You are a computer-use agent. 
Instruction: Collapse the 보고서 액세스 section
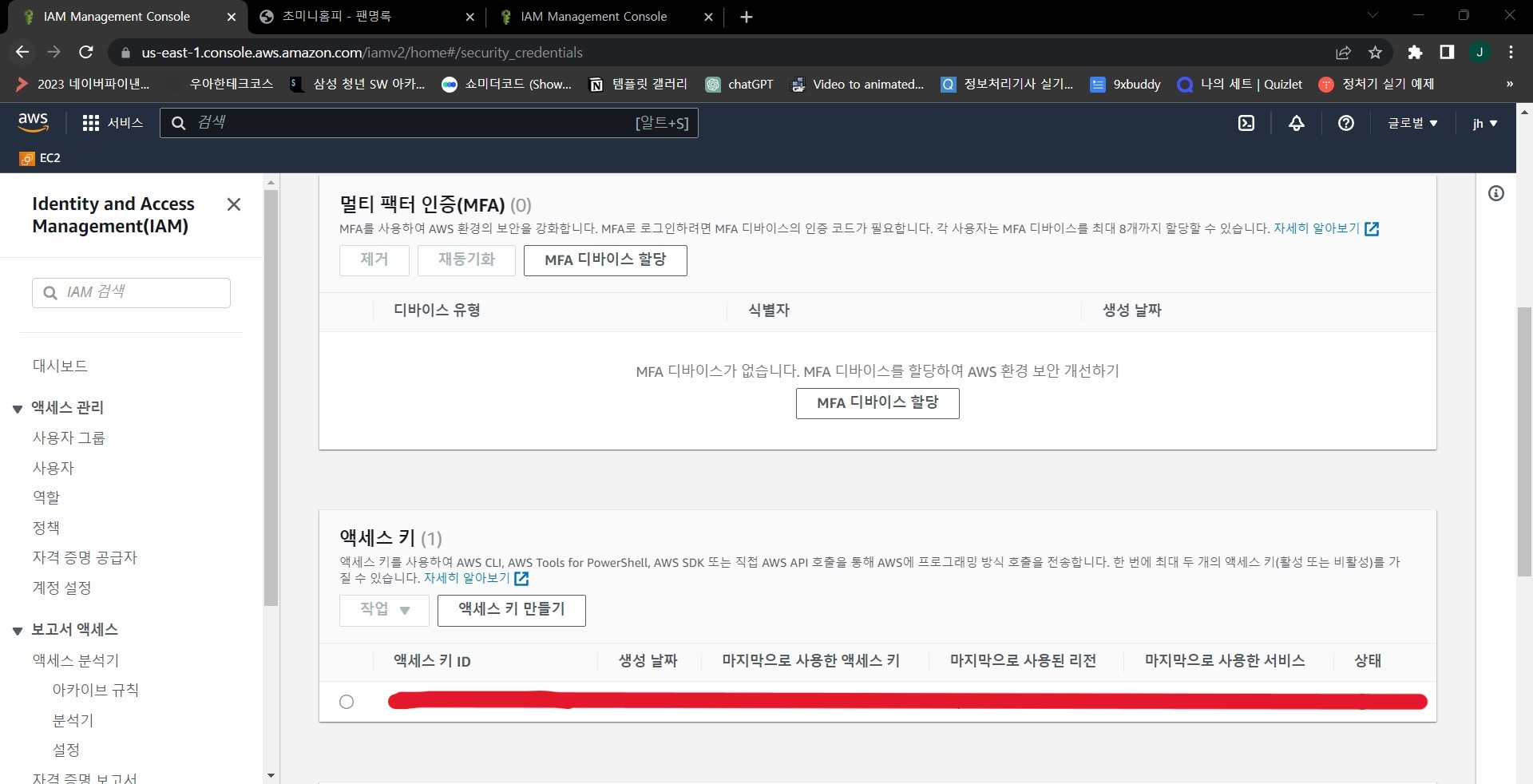pyautogui.click(x=18, y=631)
